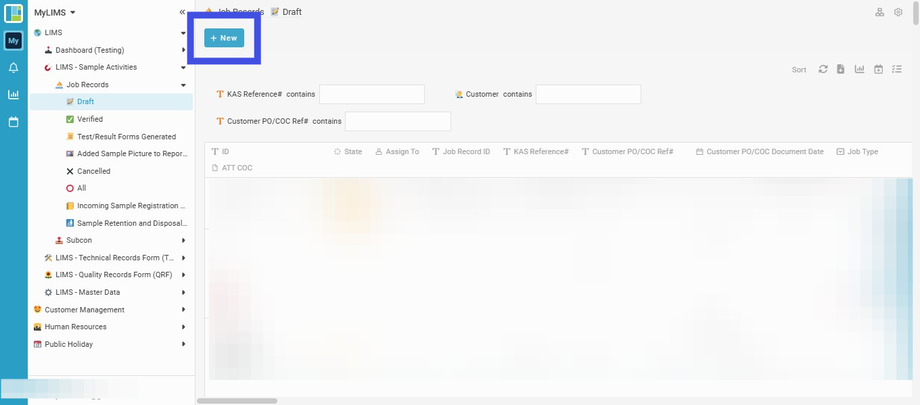Open the bar chart icon in the blue rail
This screenshot has width=920, height=405.
point(13,94)
